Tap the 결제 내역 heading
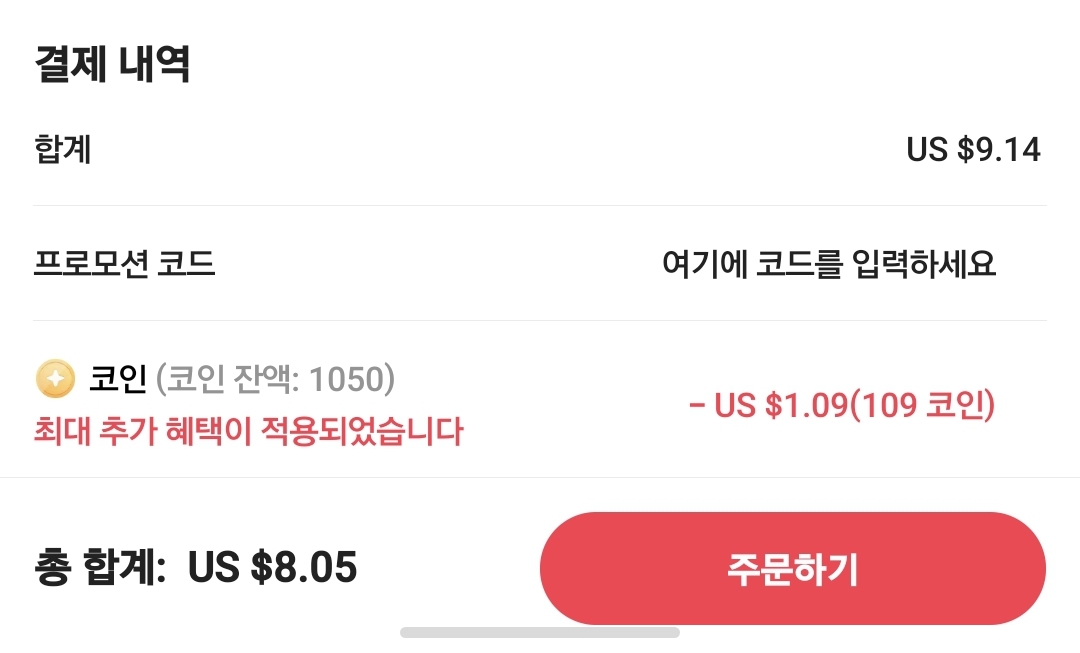 112,64
